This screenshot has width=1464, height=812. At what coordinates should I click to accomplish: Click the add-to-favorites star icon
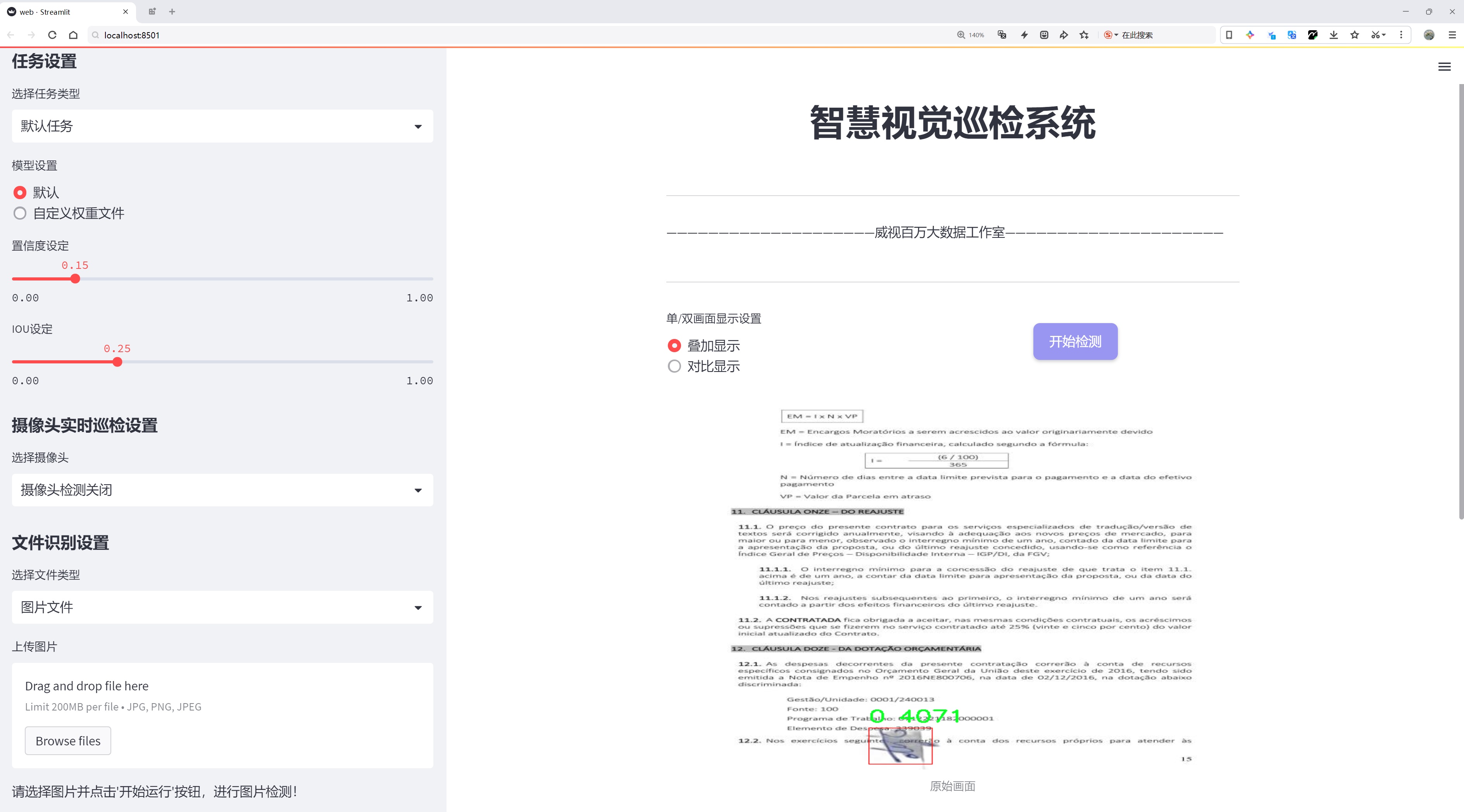tap(1085, 35)
